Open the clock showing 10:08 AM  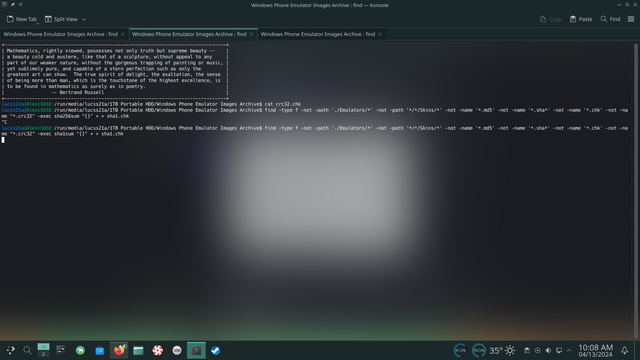[x=596, y=350]
